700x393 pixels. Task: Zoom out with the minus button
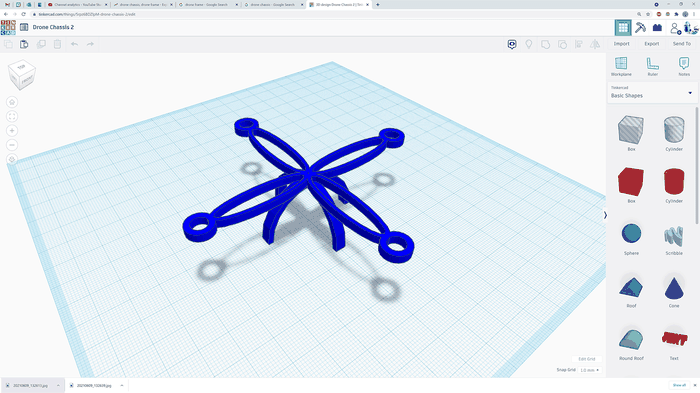pos(12,145)
